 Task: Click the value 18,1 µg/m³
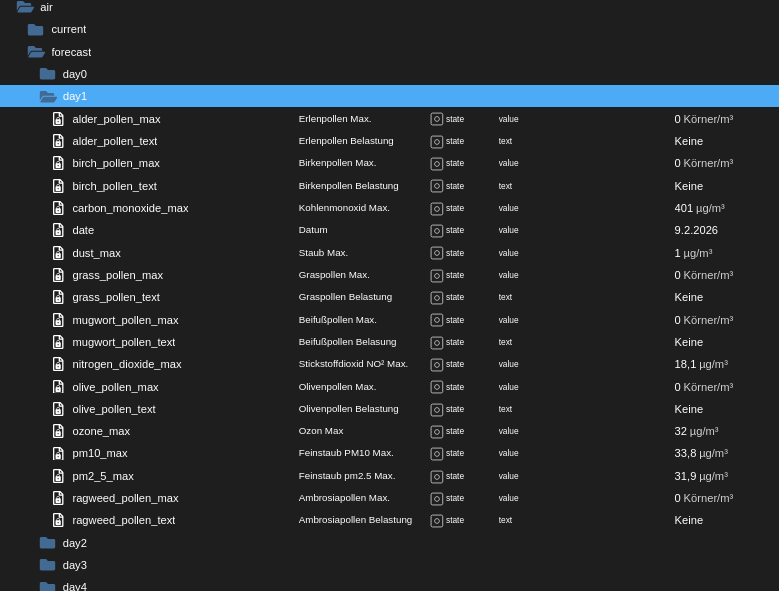(701, 365)
